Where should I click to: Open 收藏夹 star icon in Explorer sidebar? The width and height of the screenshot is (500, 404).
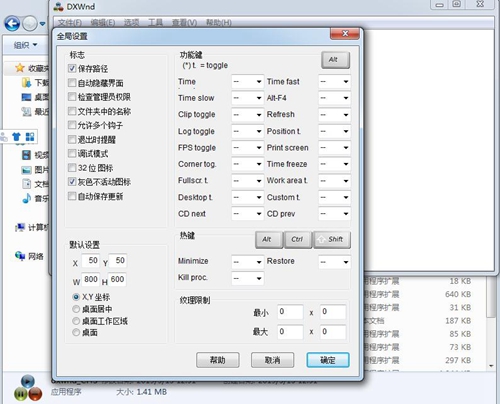[20, 68]
